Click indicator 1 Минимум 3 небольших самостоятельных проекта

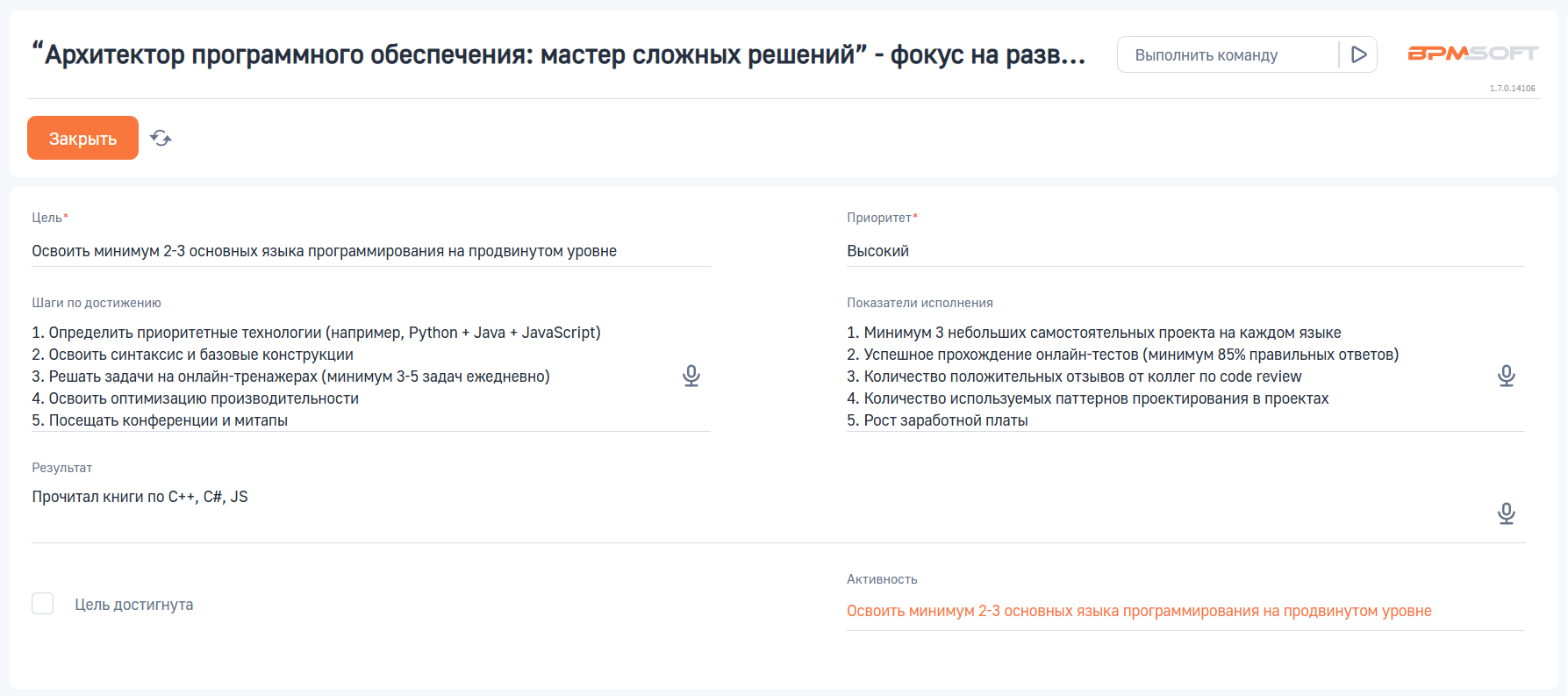(1094, 333)
